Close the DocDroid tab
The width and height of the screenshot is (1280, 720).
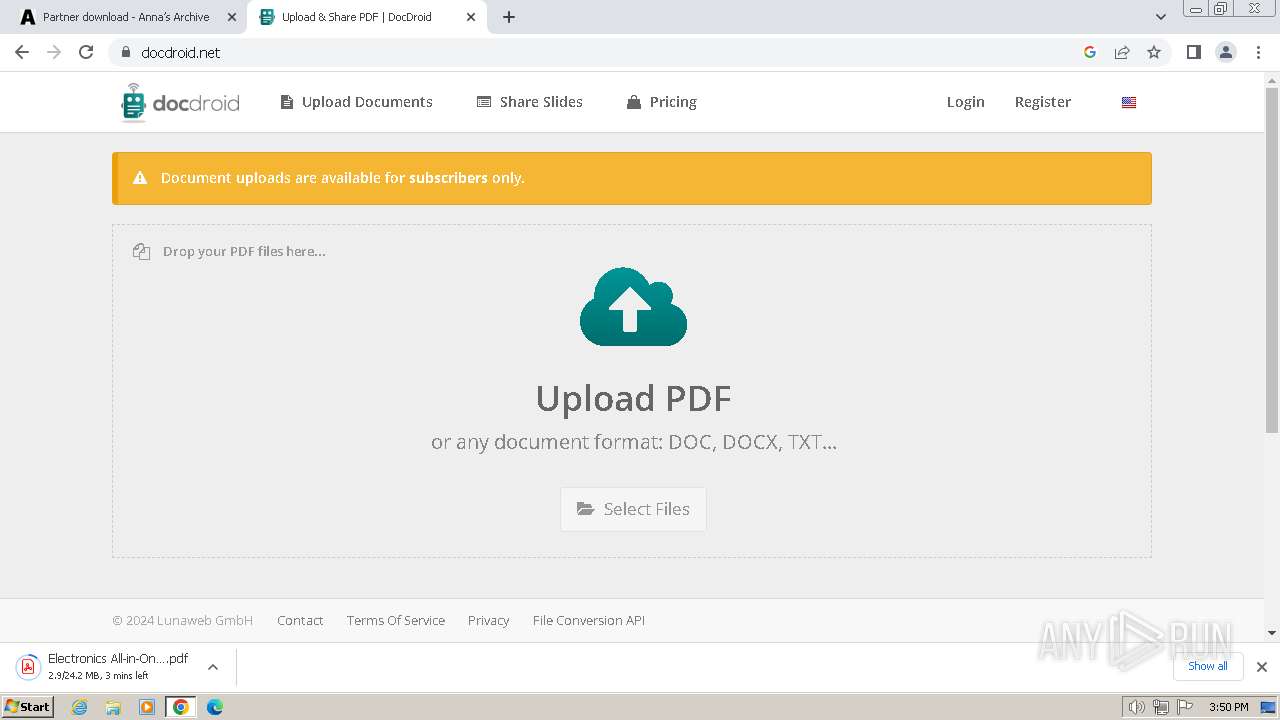(471, 17)
